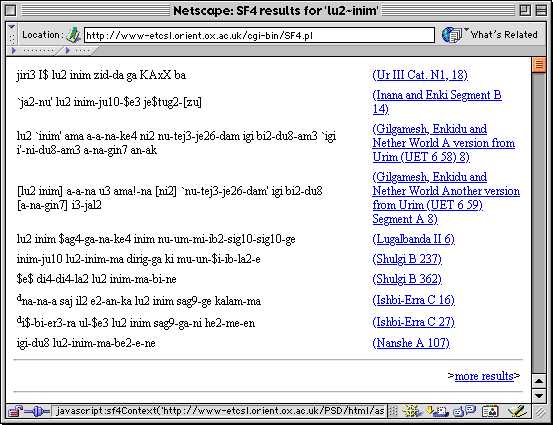Follow the more results link
Image resolution: width=553 pixels, height=425 pixels.
pyautogui.click(x=484, y=376)
